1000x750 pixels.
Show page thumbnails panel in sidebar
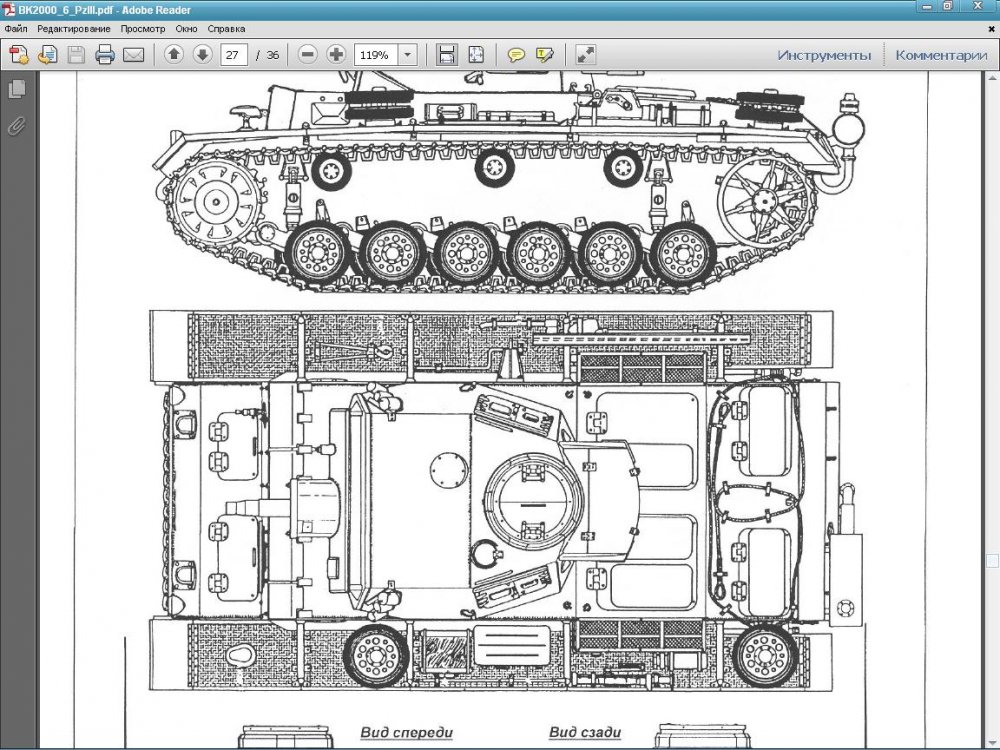[x=17, y=89]
